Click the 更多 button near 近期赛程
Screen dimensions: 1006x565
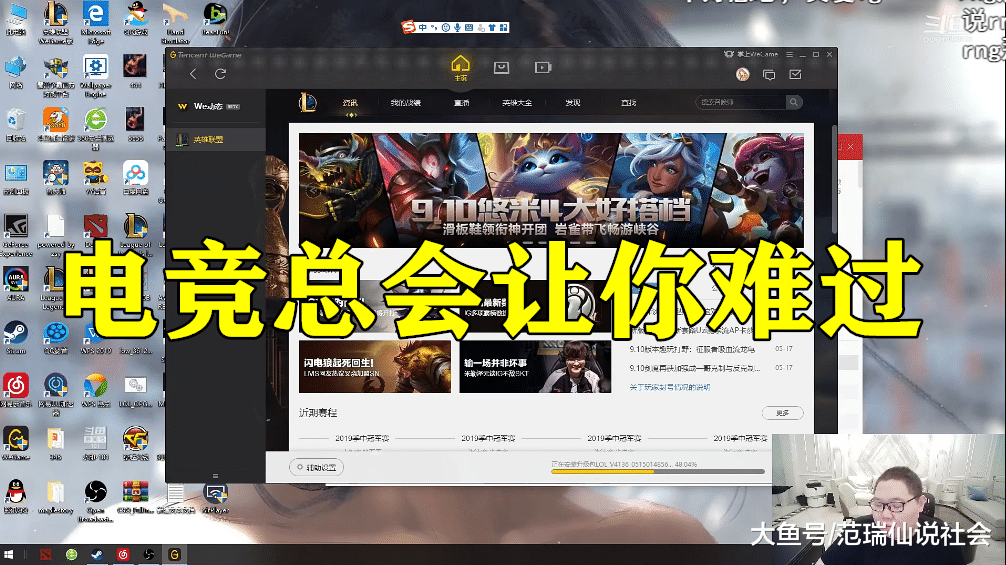click(782, 413)
